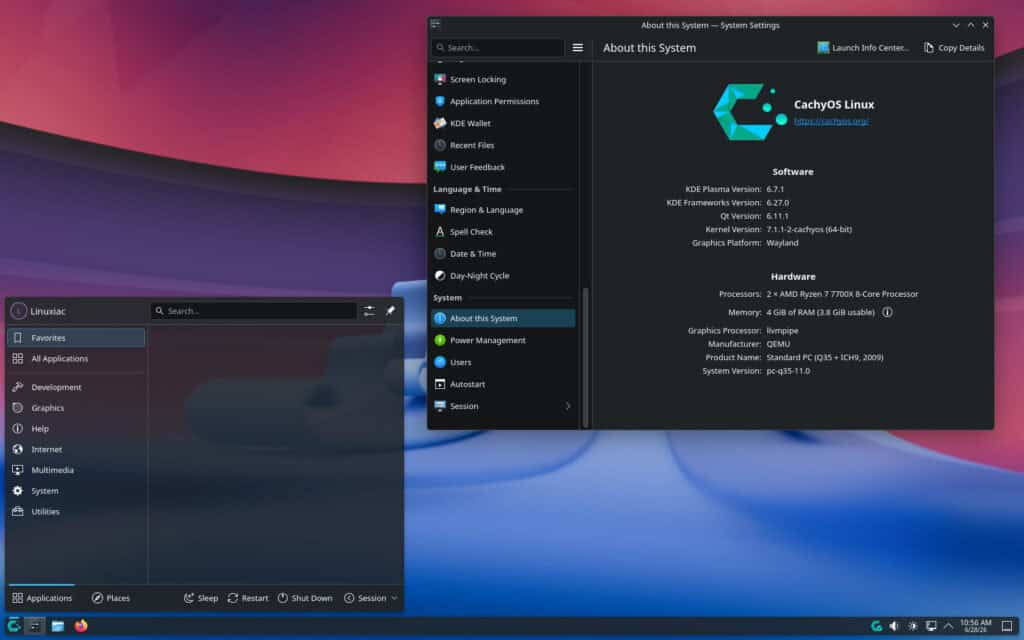Image resolution: width=1024 pixels, height=640 pixels.
Task: Open the Utilities category
Action: [x=76, y=511]
